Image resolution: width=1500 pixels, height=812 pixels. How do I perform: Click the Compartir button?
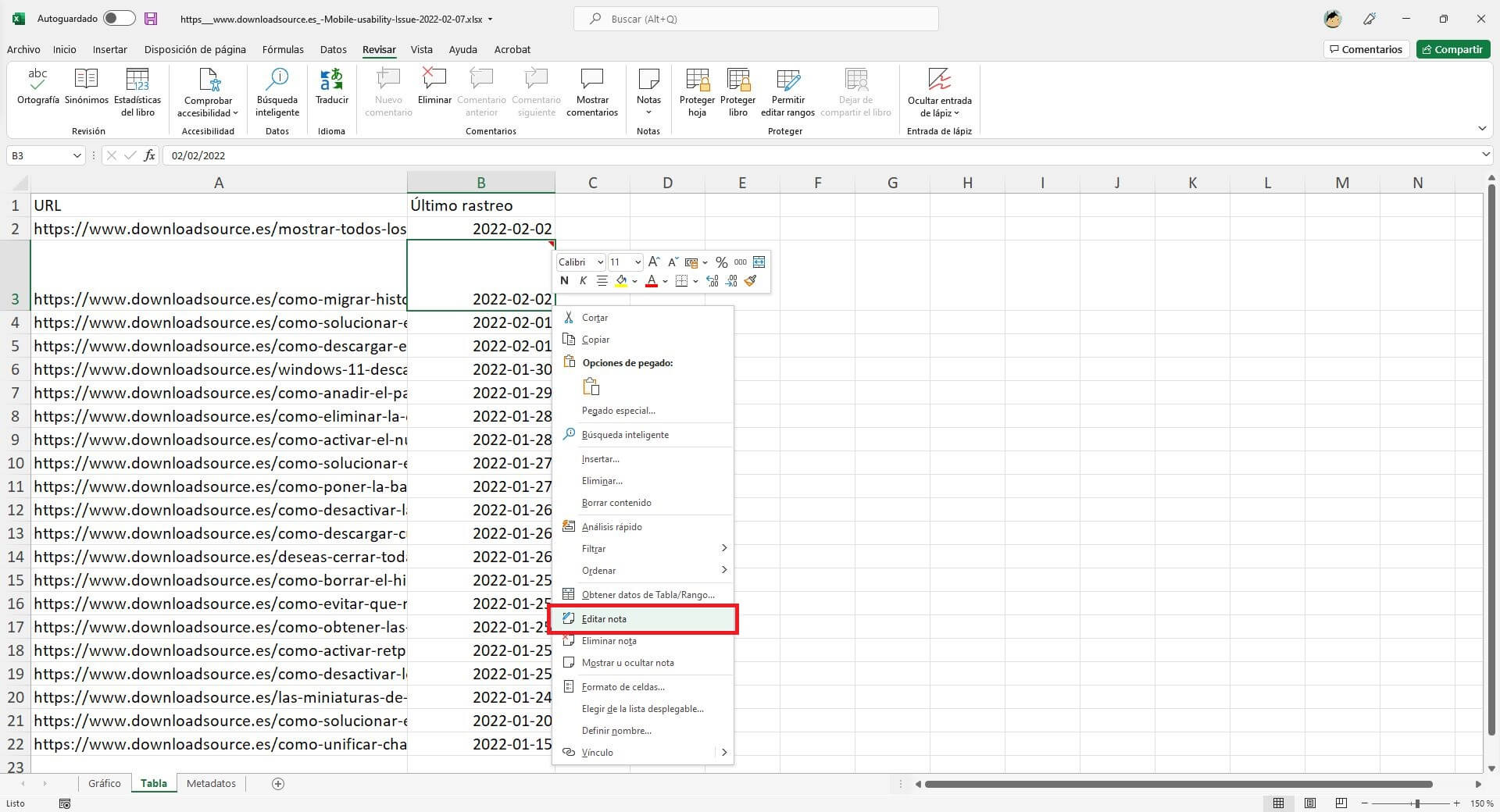click(1452, 49)
